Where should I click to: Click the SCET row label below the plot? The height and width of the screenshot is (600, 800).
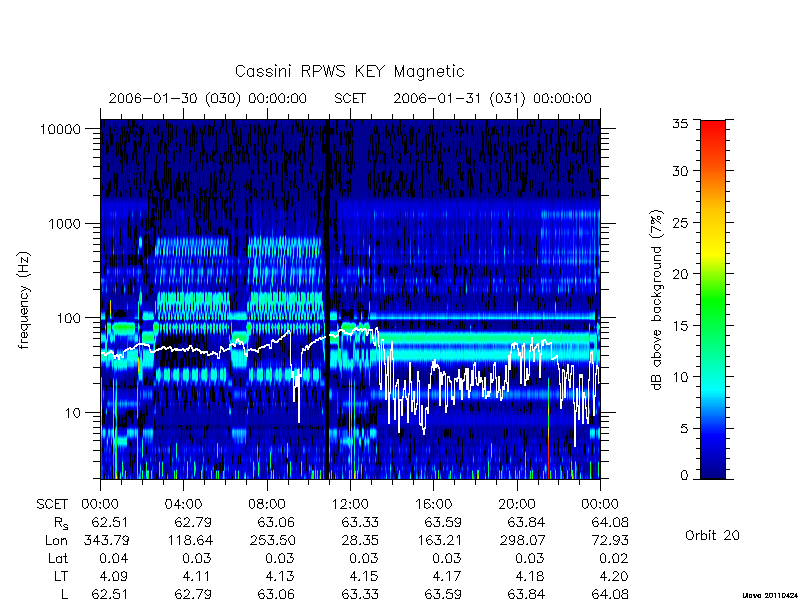[x=52, y=504]
